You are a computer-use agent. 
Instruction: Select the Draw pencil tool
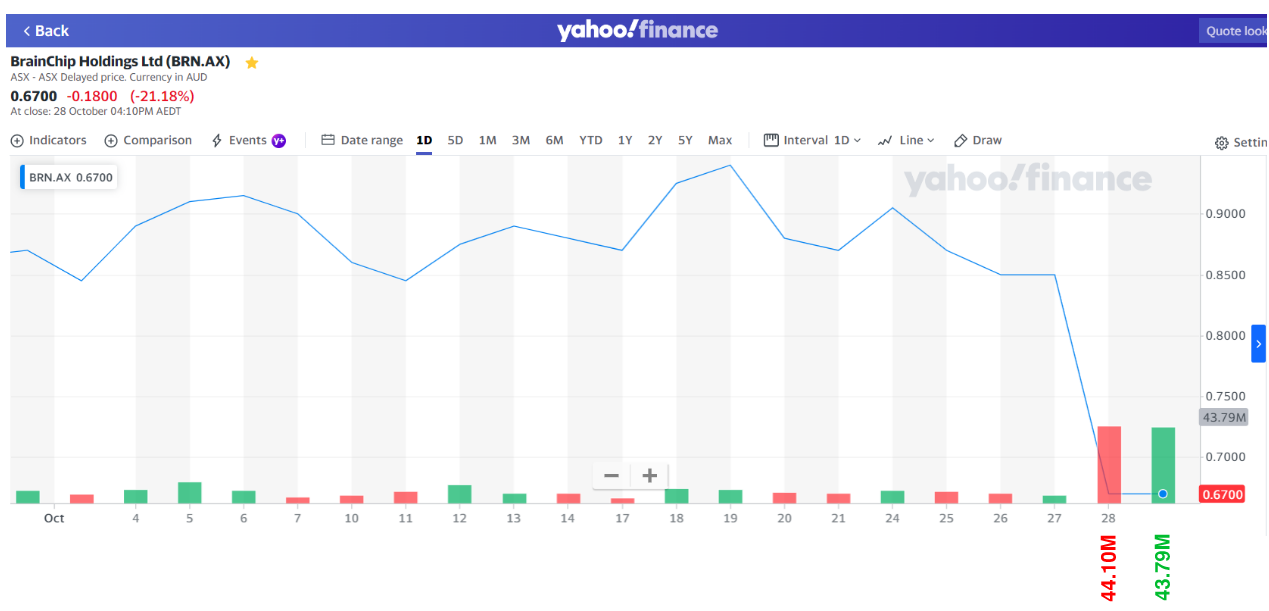coord(961,141)
